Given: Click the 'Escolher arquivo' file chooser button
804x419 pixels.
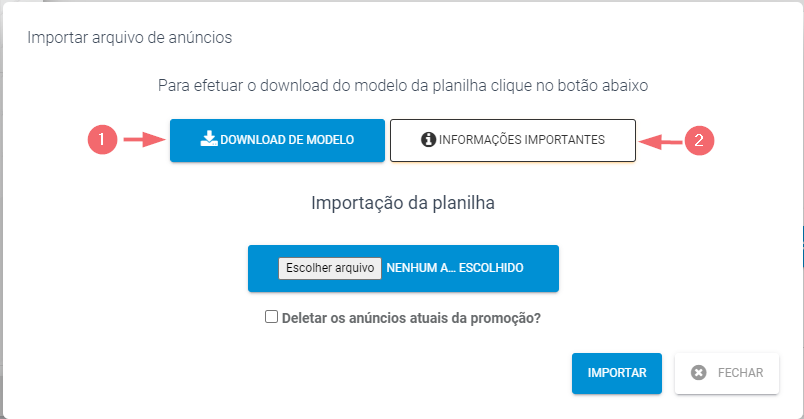Looking at the screenshot, I should (x=330, y=268).
